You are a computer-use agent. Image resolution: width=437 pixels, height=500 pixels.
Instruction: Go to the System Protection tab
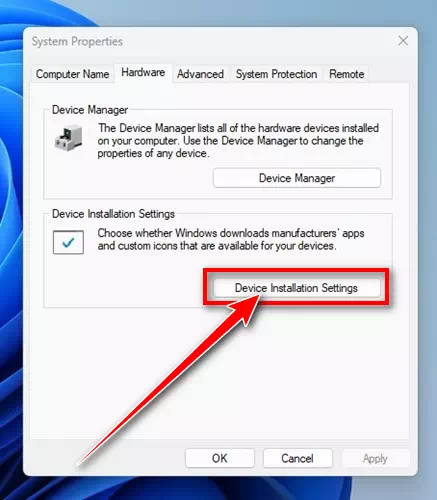(x=276, y=74)
